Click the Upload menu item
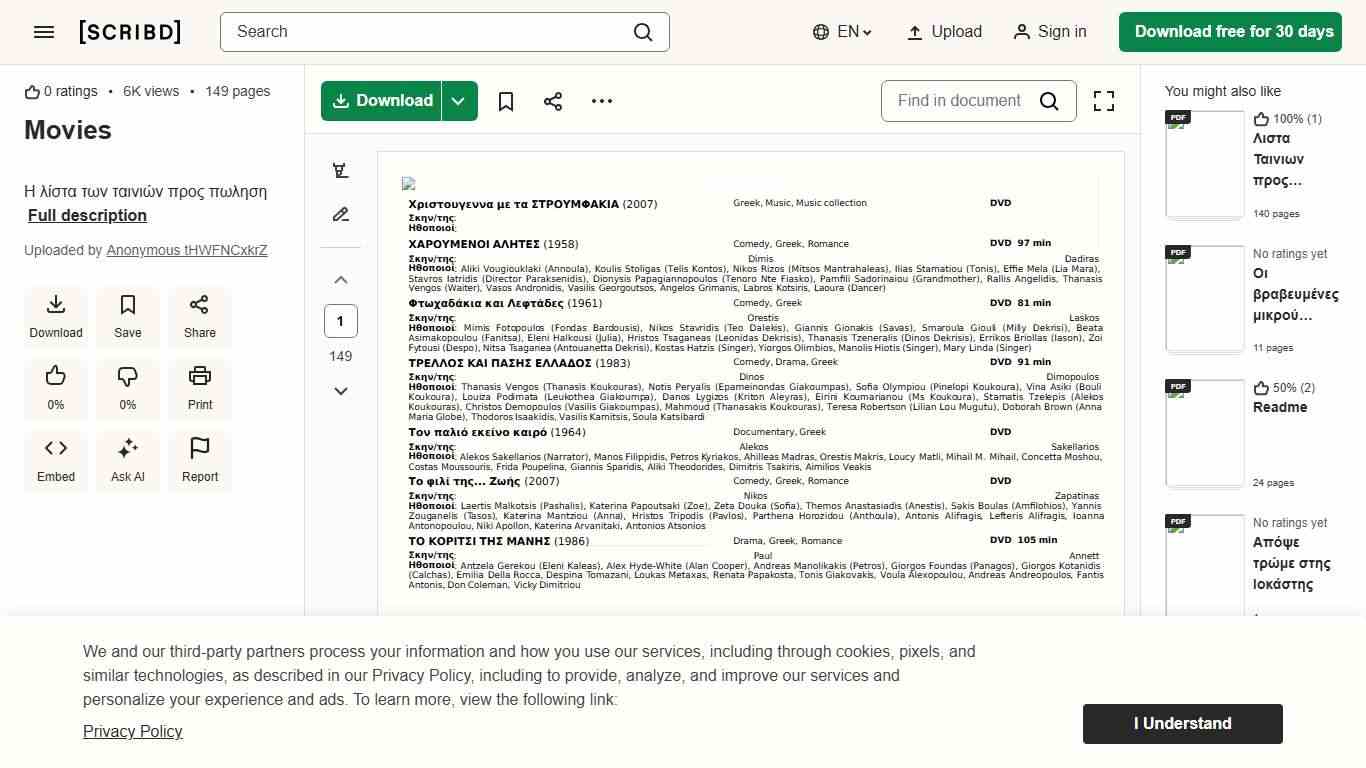Image resolution: width=1366 pixels, height=768 pixels. (x=944, y=32)
